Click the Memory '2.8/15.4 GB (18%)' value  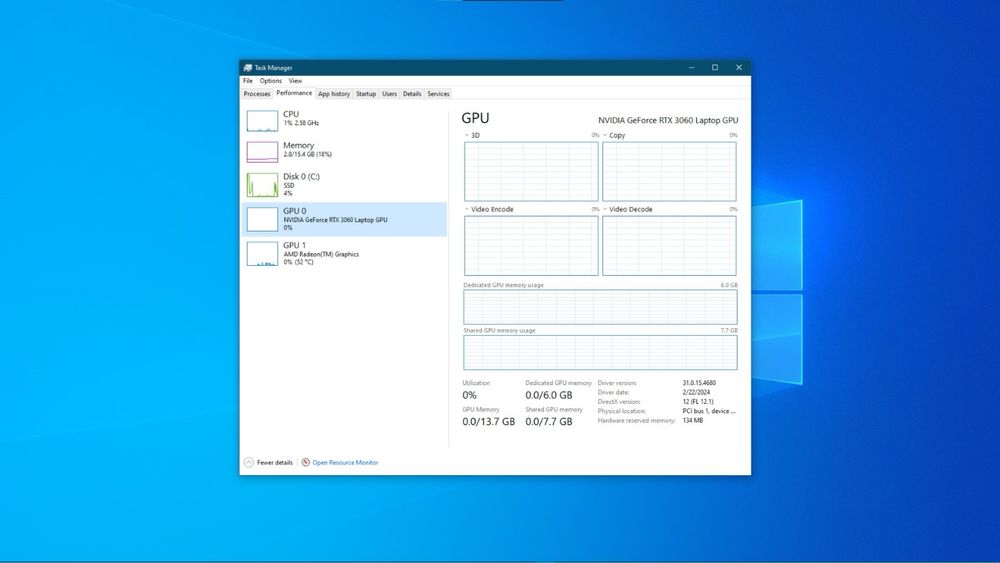[x=307, y=154]
